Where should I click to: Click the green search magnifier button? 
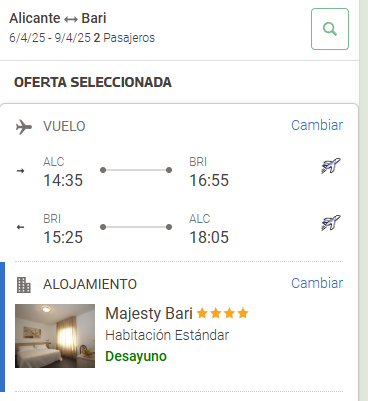click(x=330, y=29)
